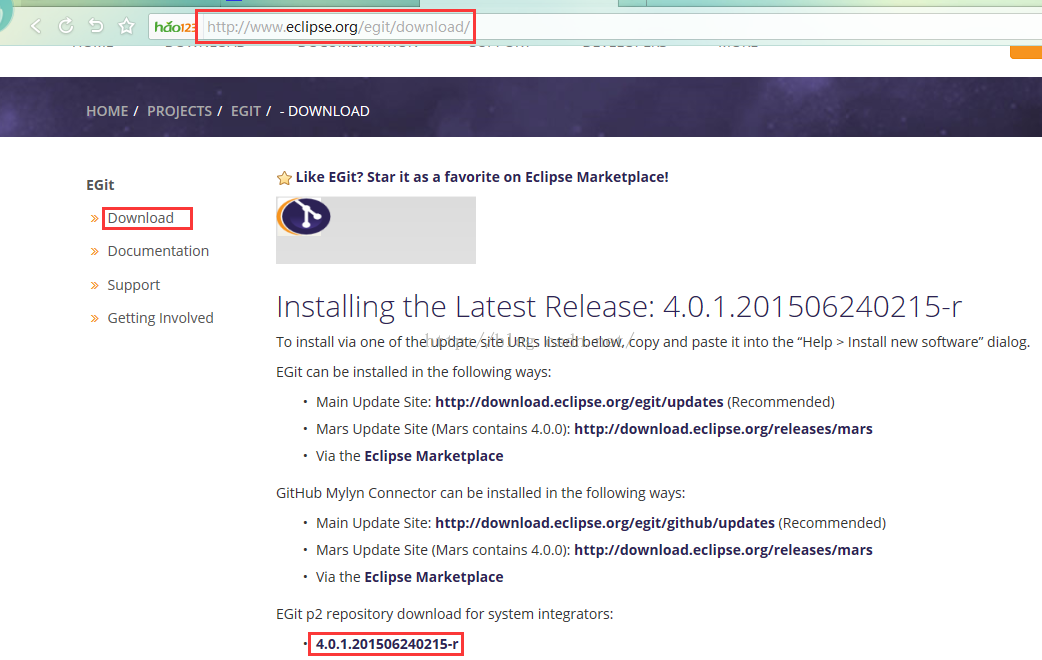Open EGIT in the breadcrumb
This screenshot has width=1042, height=660.
(x=246, y=111)
